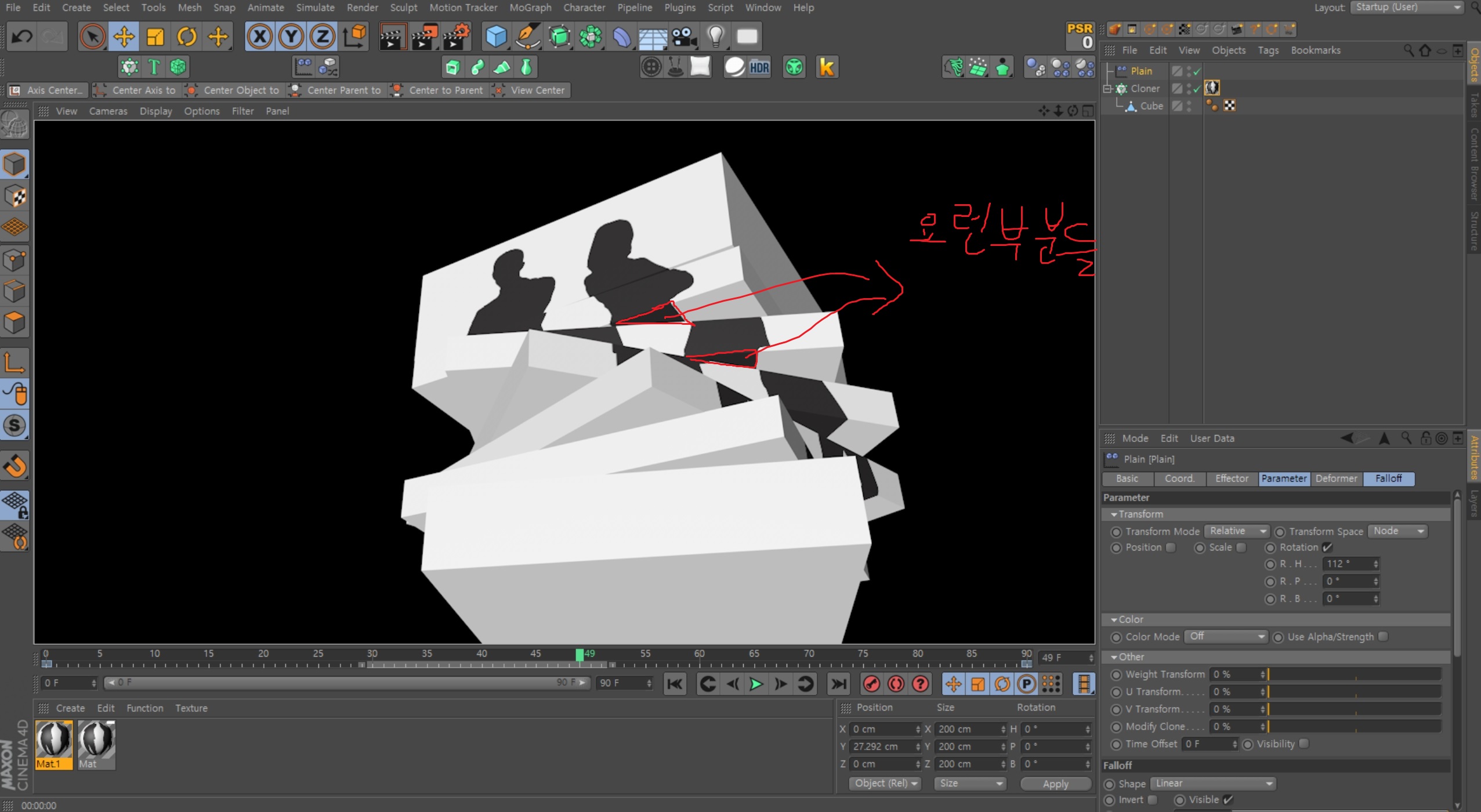The height and width of the screenshot is (812, 1481).
Task: Click the Undo arrow icon
Action: click(x=22, y=37)
